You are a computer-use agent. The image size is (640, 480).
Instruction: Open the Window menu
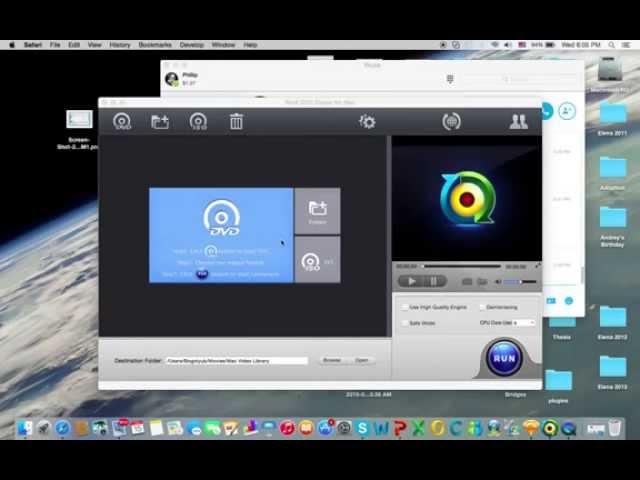coord(223,45)
